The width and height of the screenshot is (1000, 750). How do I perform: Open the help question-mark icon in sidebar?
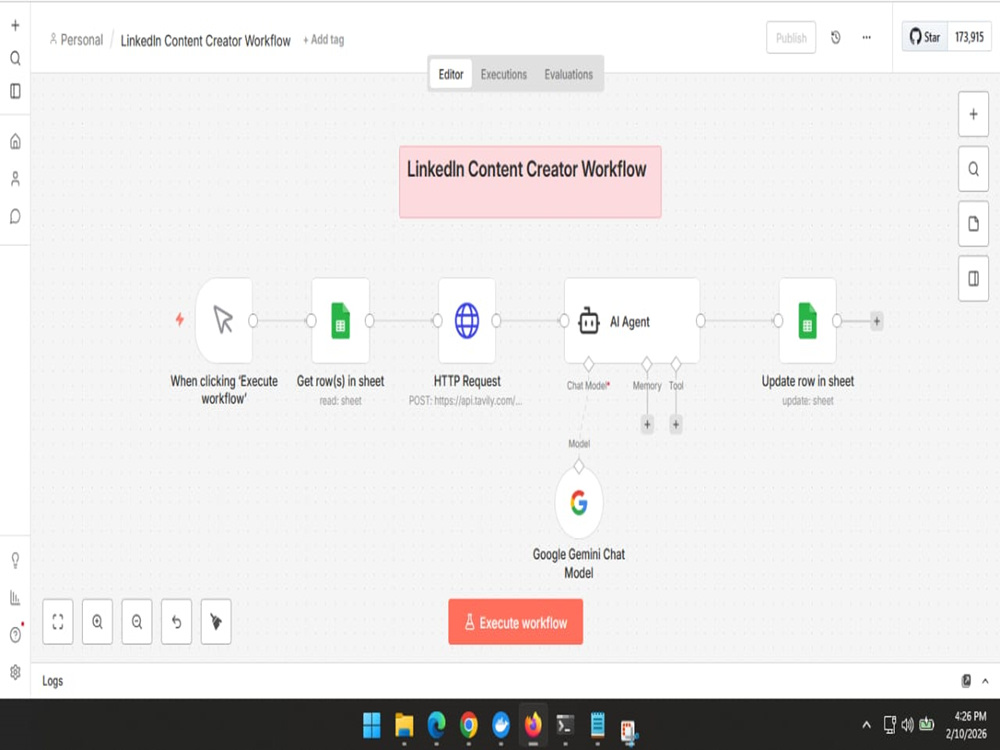point(15,635)
